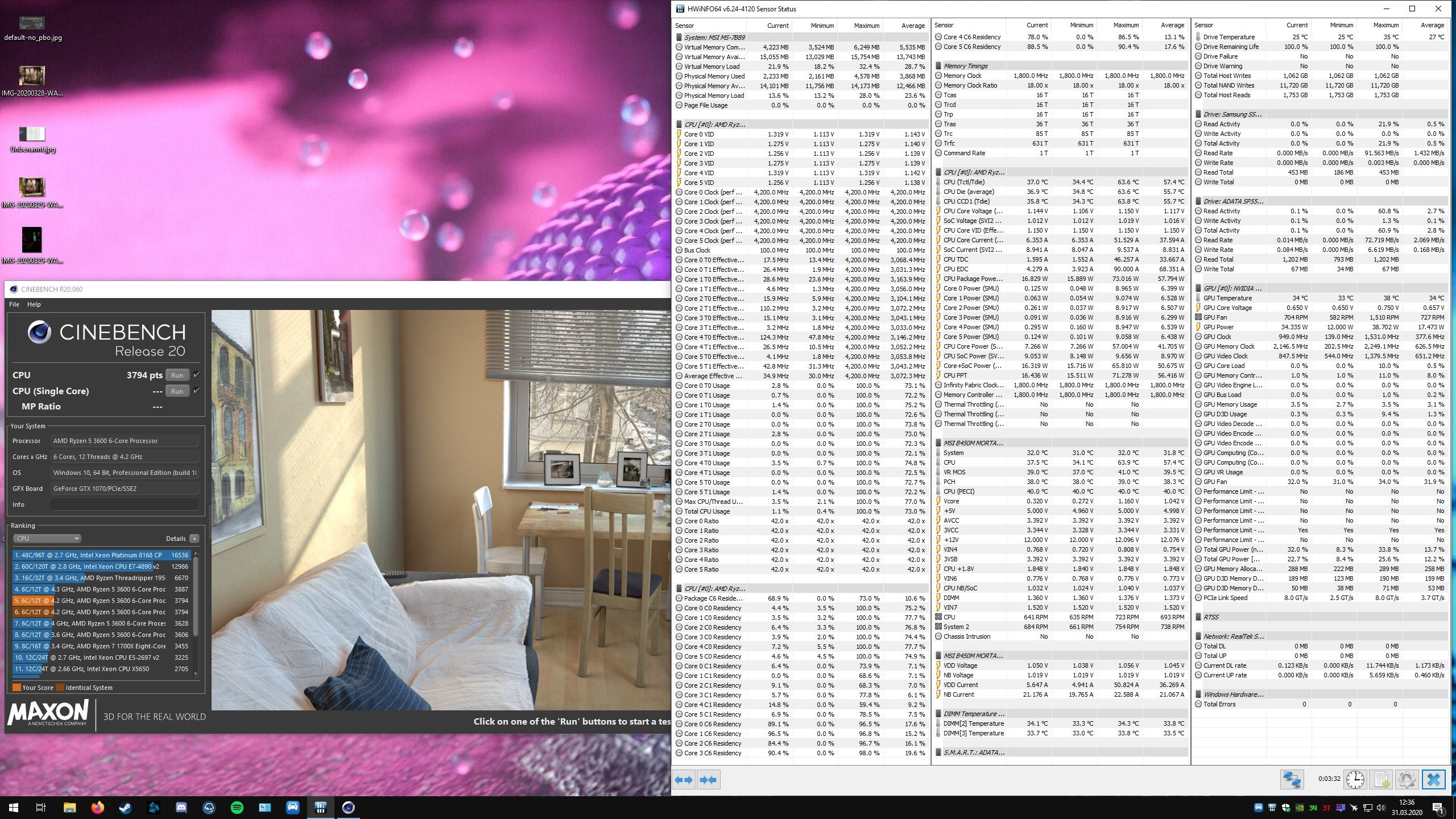The height and width of the screenshot is (819, 1456).
Task: Open Firefox from the taskbar
Action: (x=97, y=808)
